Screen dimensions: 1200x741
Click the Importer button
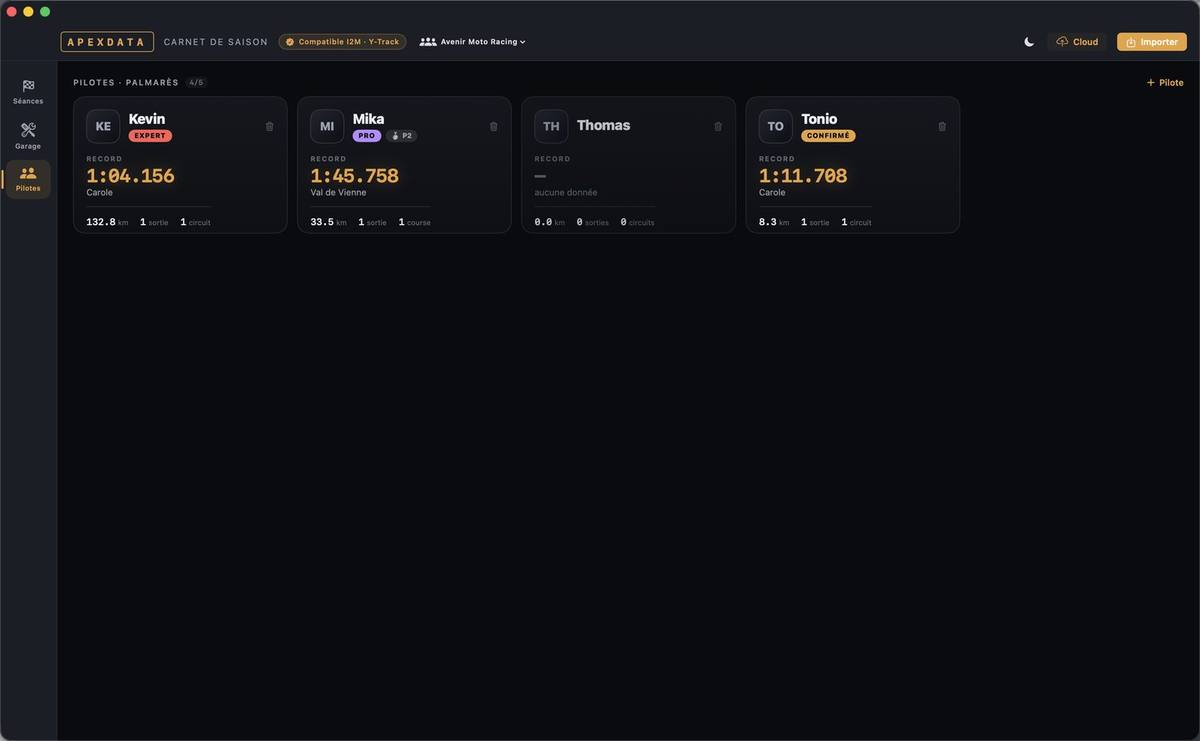click(x=1151, y=42)
